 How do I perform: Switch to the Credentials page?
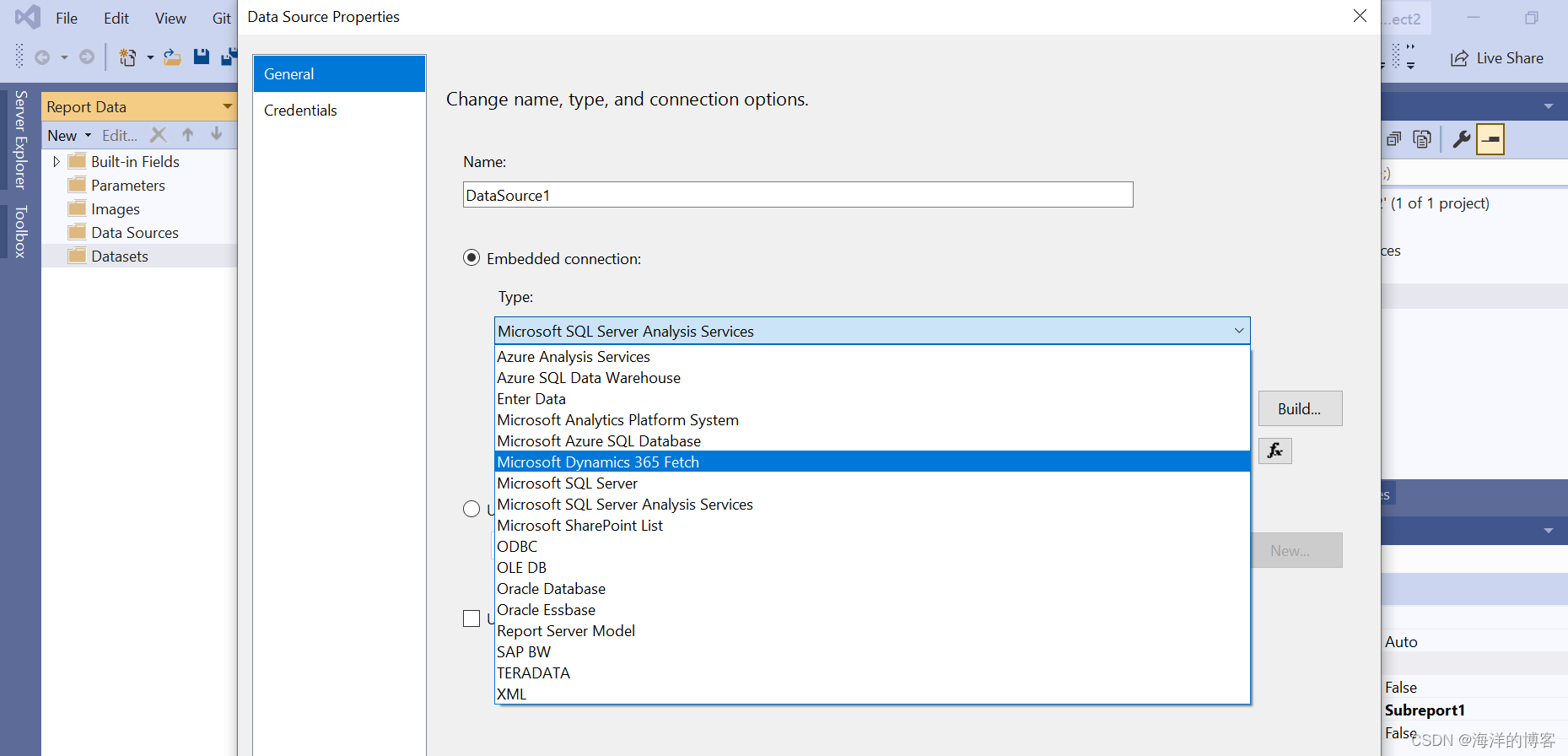[339, 111]
